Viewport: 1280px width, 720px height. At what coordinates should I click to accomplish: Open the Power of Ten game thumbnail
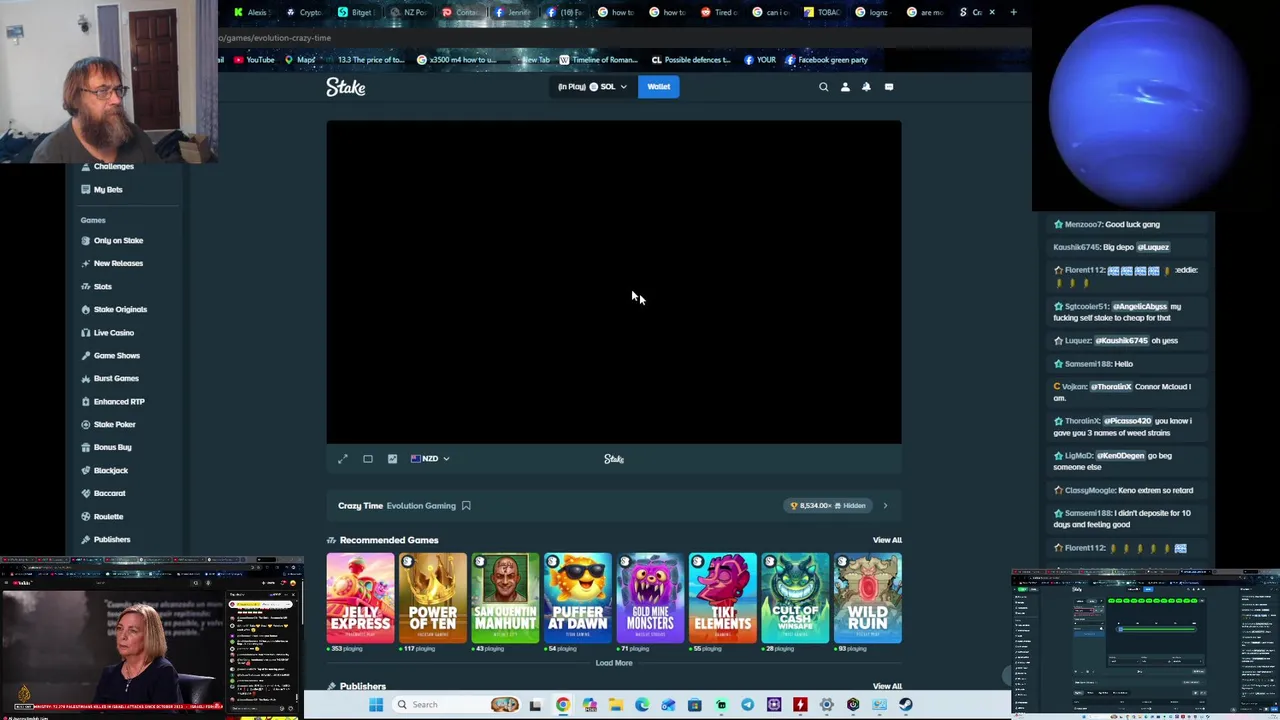433,598
